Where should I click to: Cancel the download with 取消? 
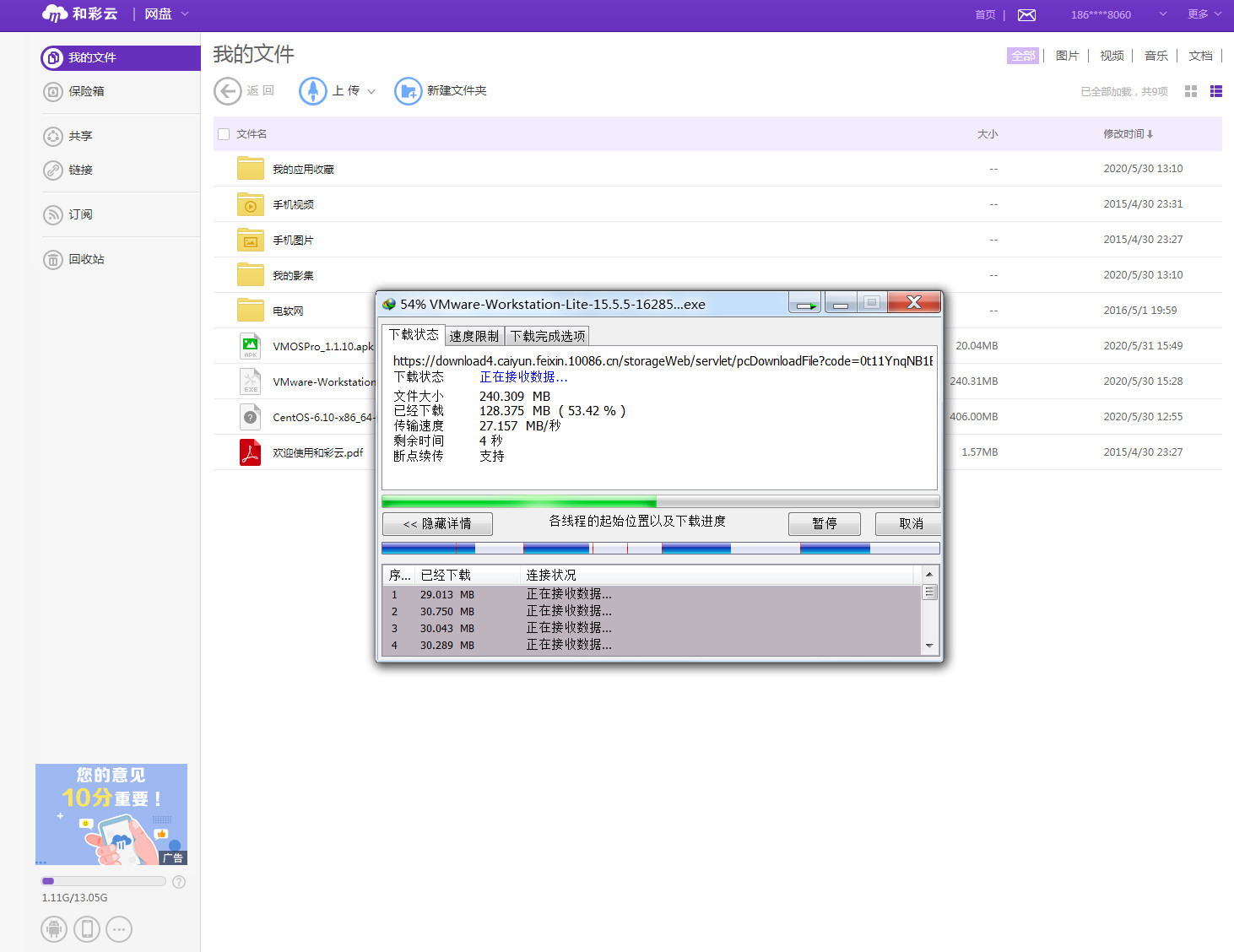point(909,524)
